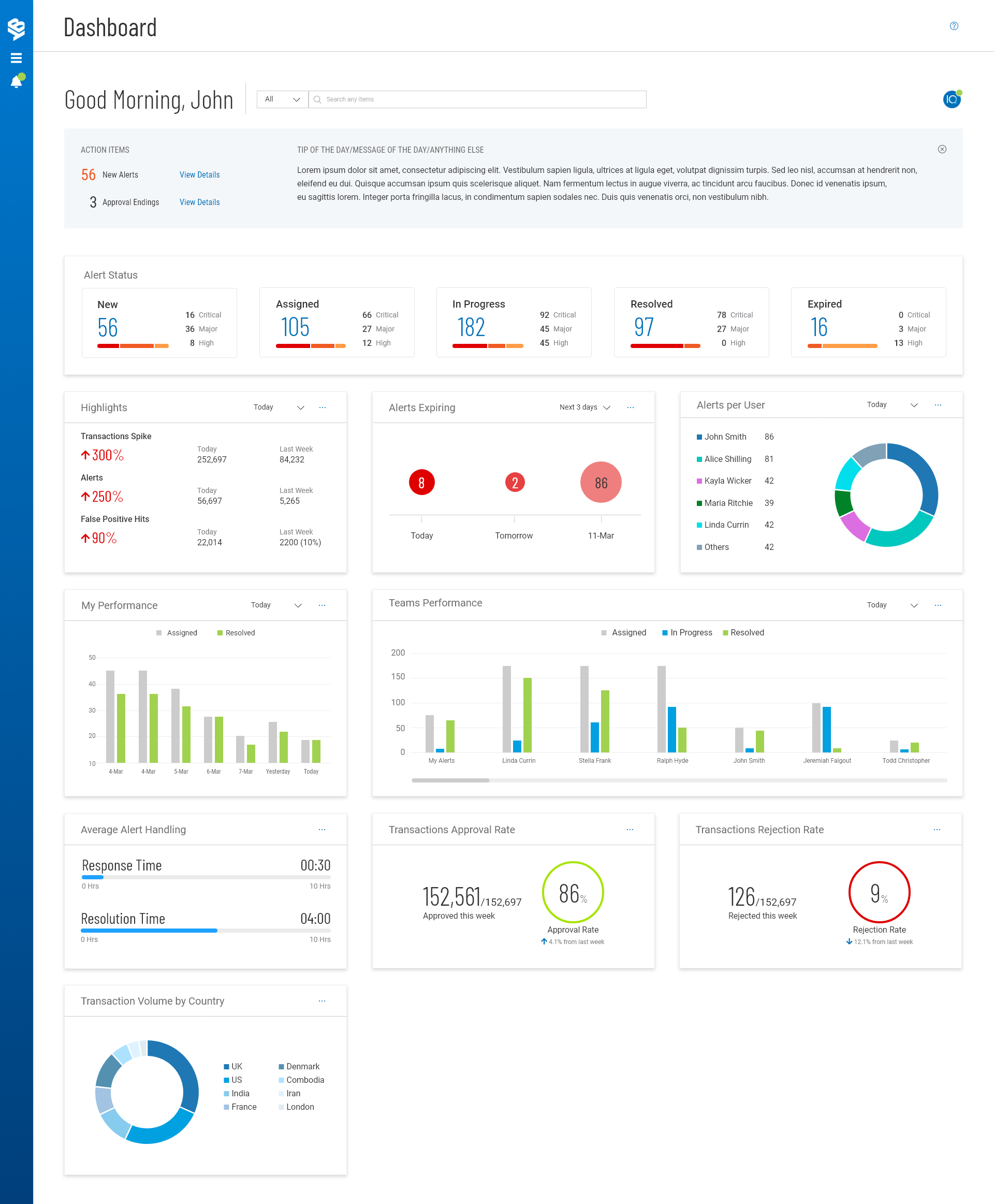Dismiss the tip of the day panel

[x=942, y=149]
